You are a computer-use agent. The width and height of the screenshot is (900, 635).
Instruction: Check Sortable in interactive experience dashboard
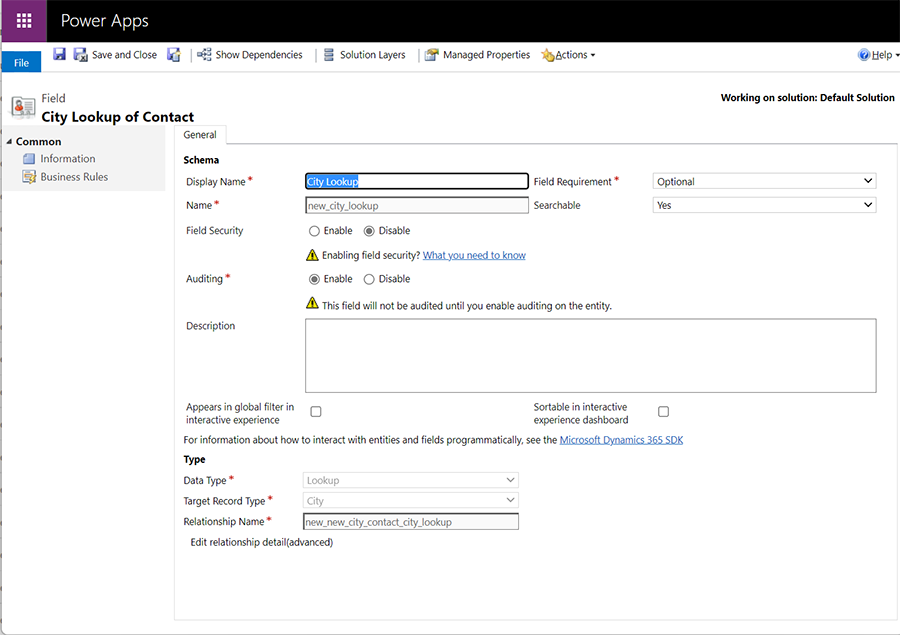pos(663,411)
